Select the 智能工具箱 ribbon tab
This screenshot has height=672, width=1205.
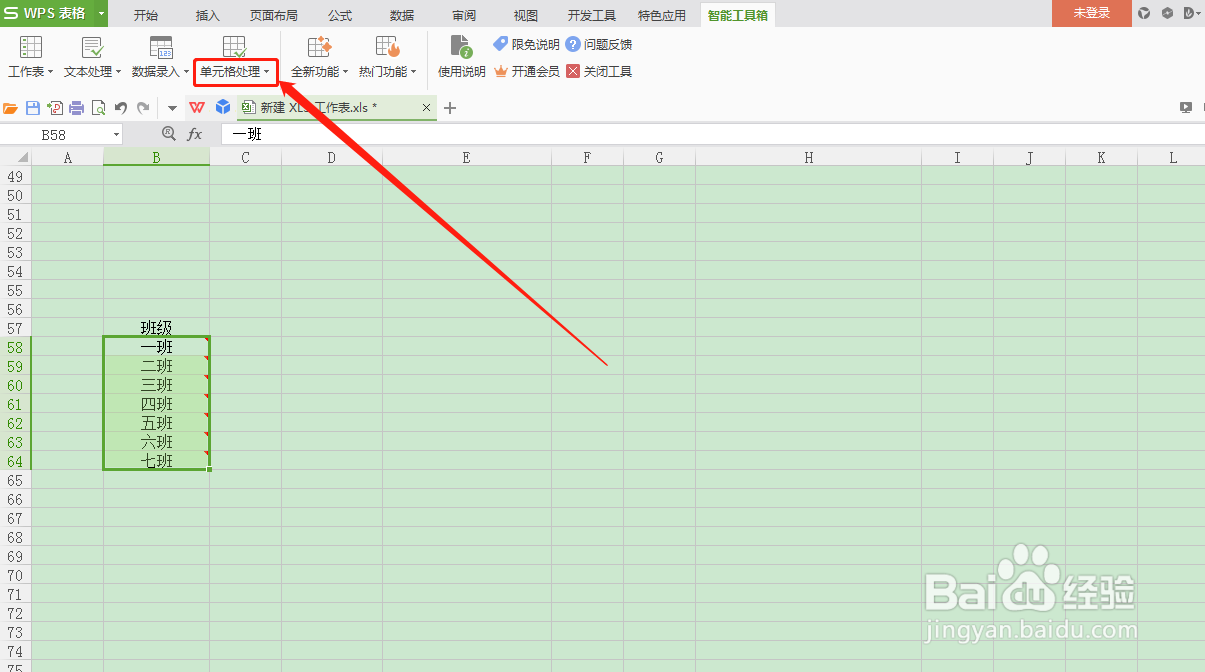(736, 15)
